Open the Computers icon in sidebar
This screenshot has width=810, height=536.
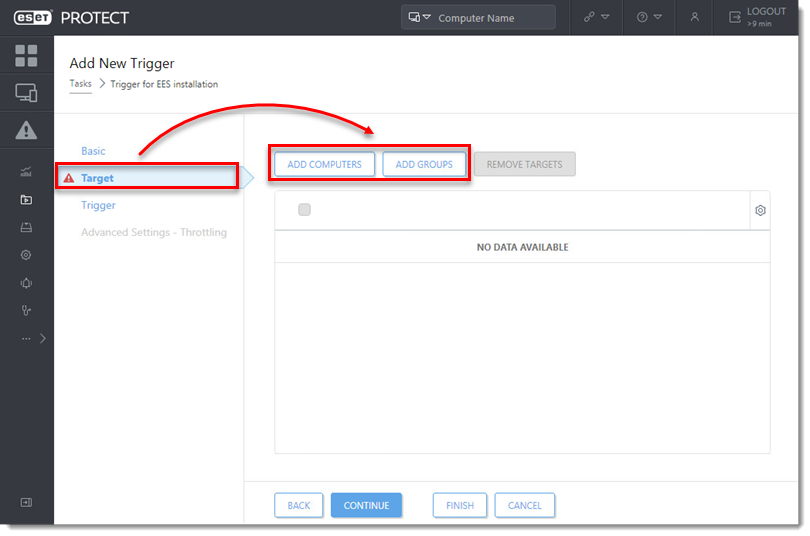tap(26, 93)
